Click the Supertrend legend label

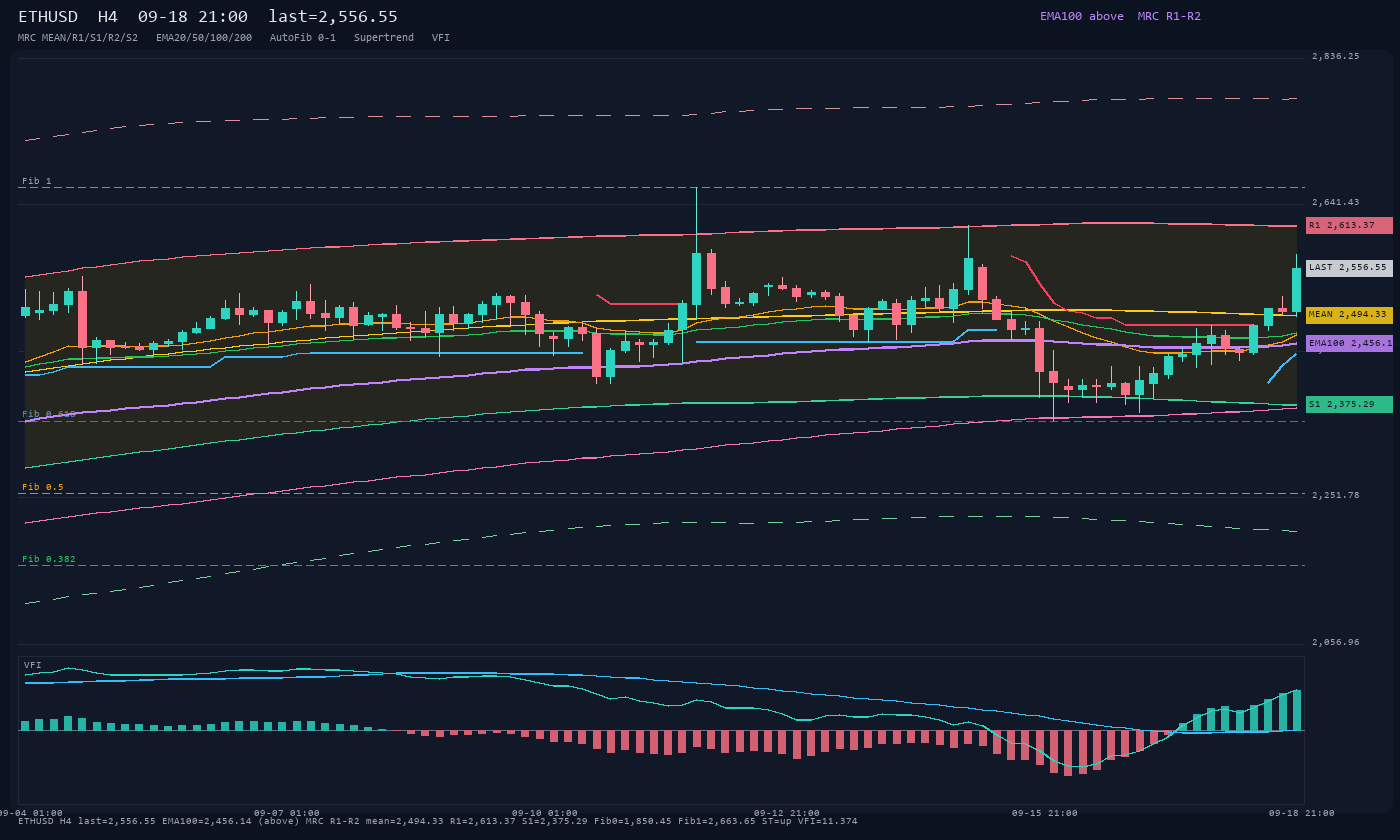click(x=384, y=38)
